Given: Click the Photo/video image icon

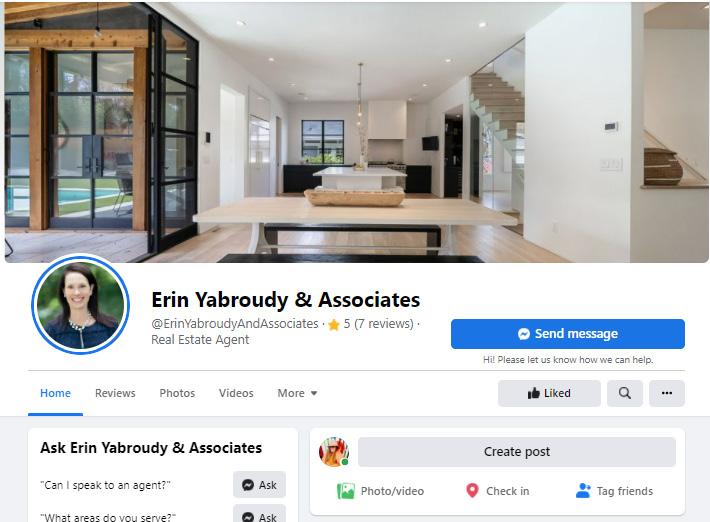Looking at the screenshot, I should (x=346, y=491).
